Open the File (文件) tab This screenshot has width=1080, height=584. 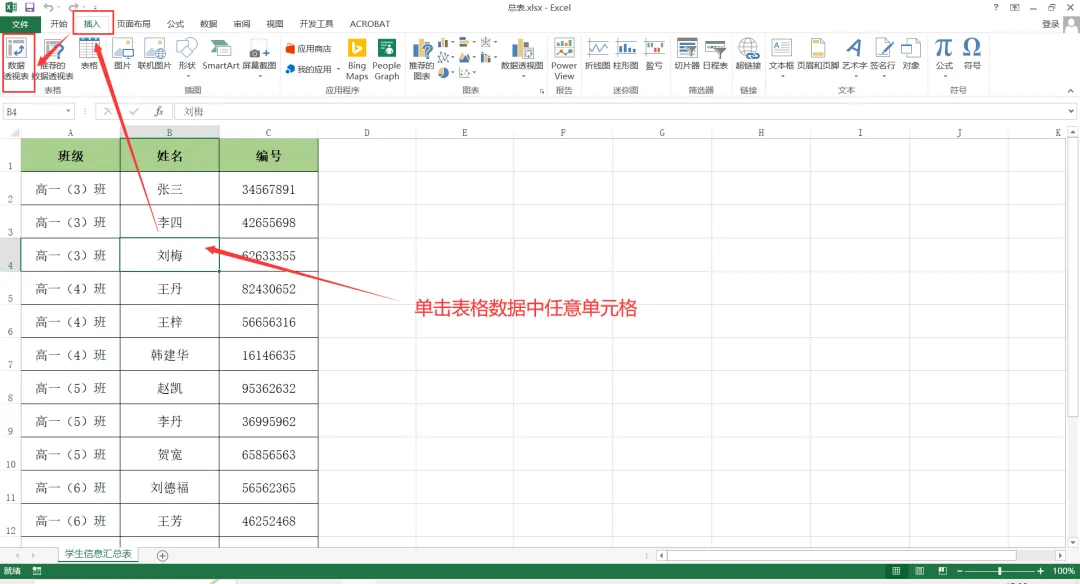20,24
